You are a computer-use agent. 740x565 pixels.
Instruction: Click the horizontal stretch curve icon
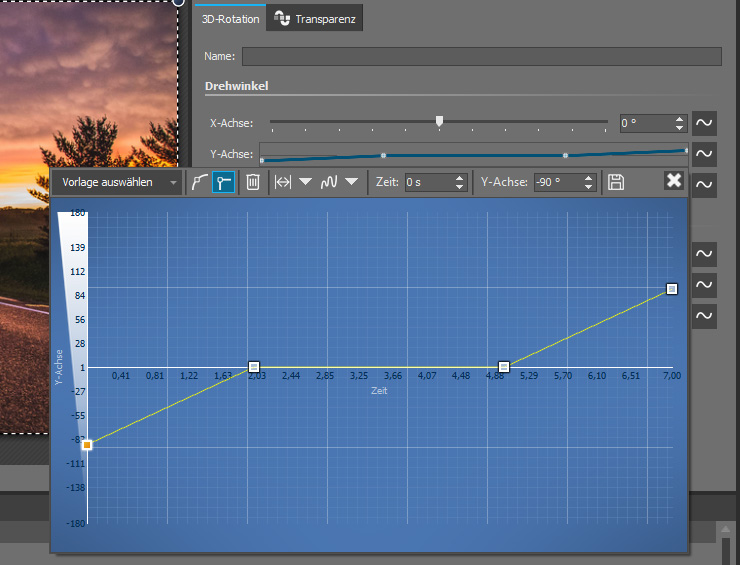coord(283,182)
